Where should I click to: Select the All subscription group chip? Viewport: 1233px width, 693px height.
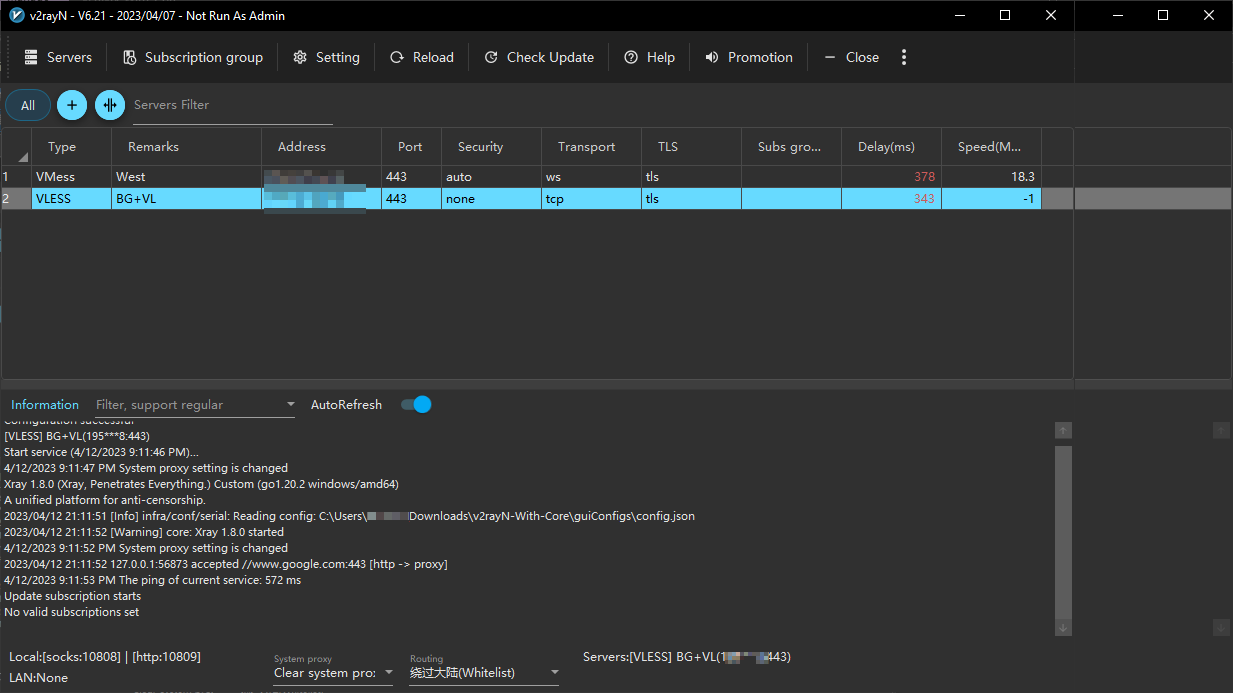28,105
